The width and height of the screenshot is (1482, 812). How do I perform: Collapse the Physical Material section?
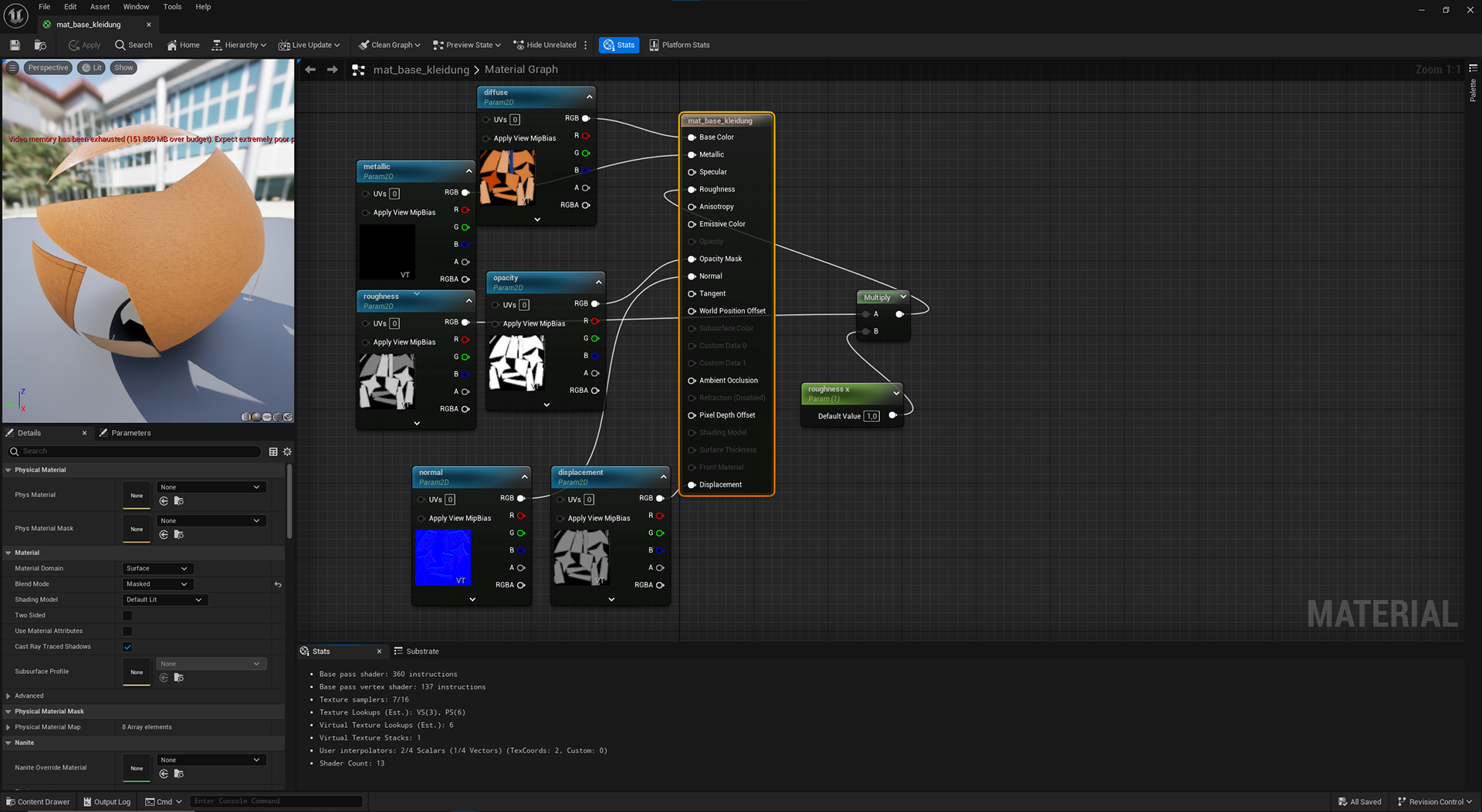[8, 470]
